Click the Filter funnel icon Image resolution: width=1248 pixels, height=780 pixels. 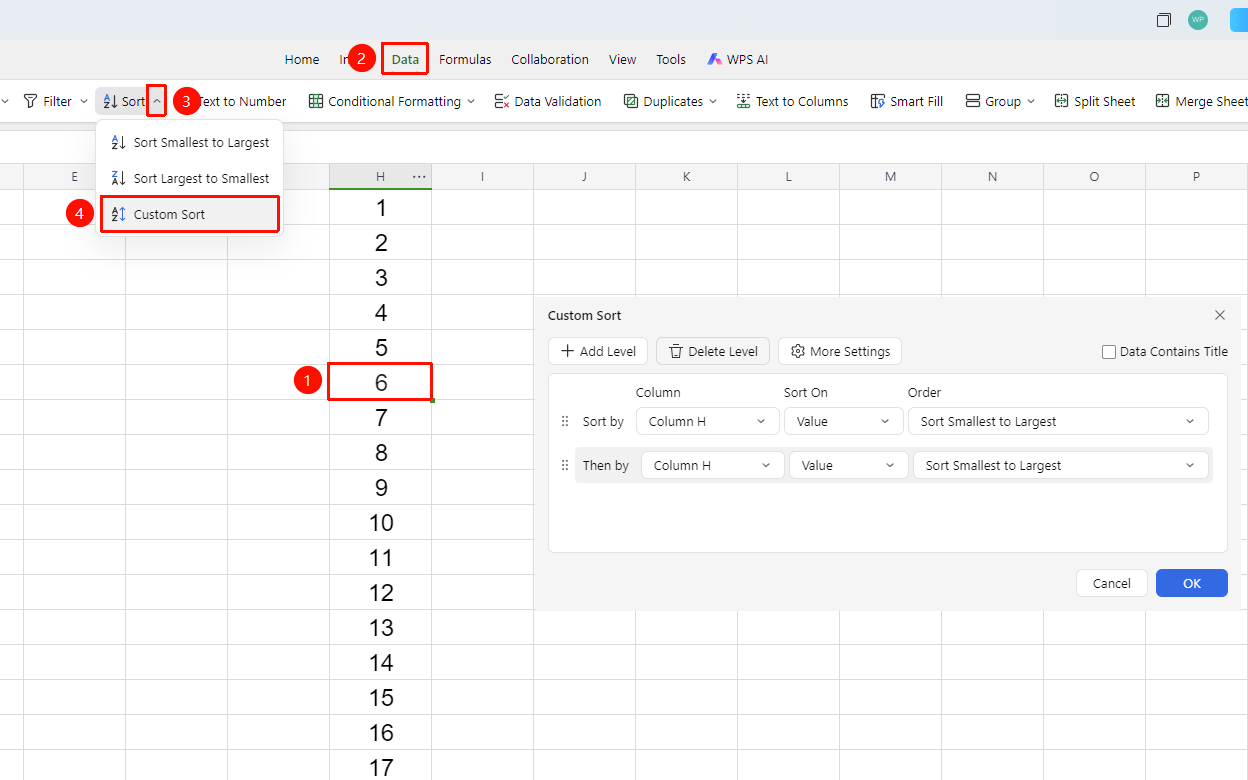pos(30,101)
